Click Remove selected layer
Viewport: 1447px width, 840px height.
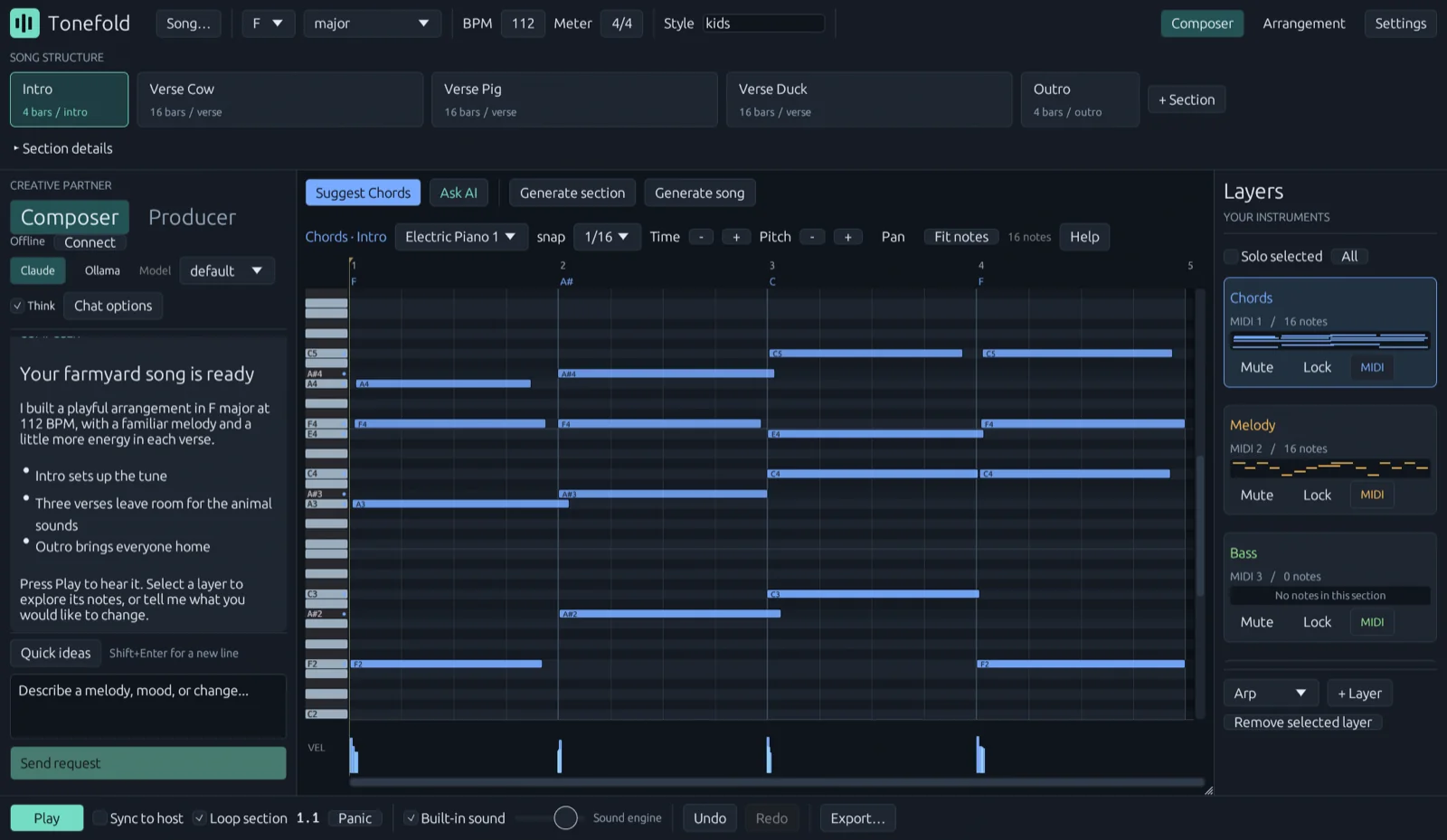point(1302,722)
